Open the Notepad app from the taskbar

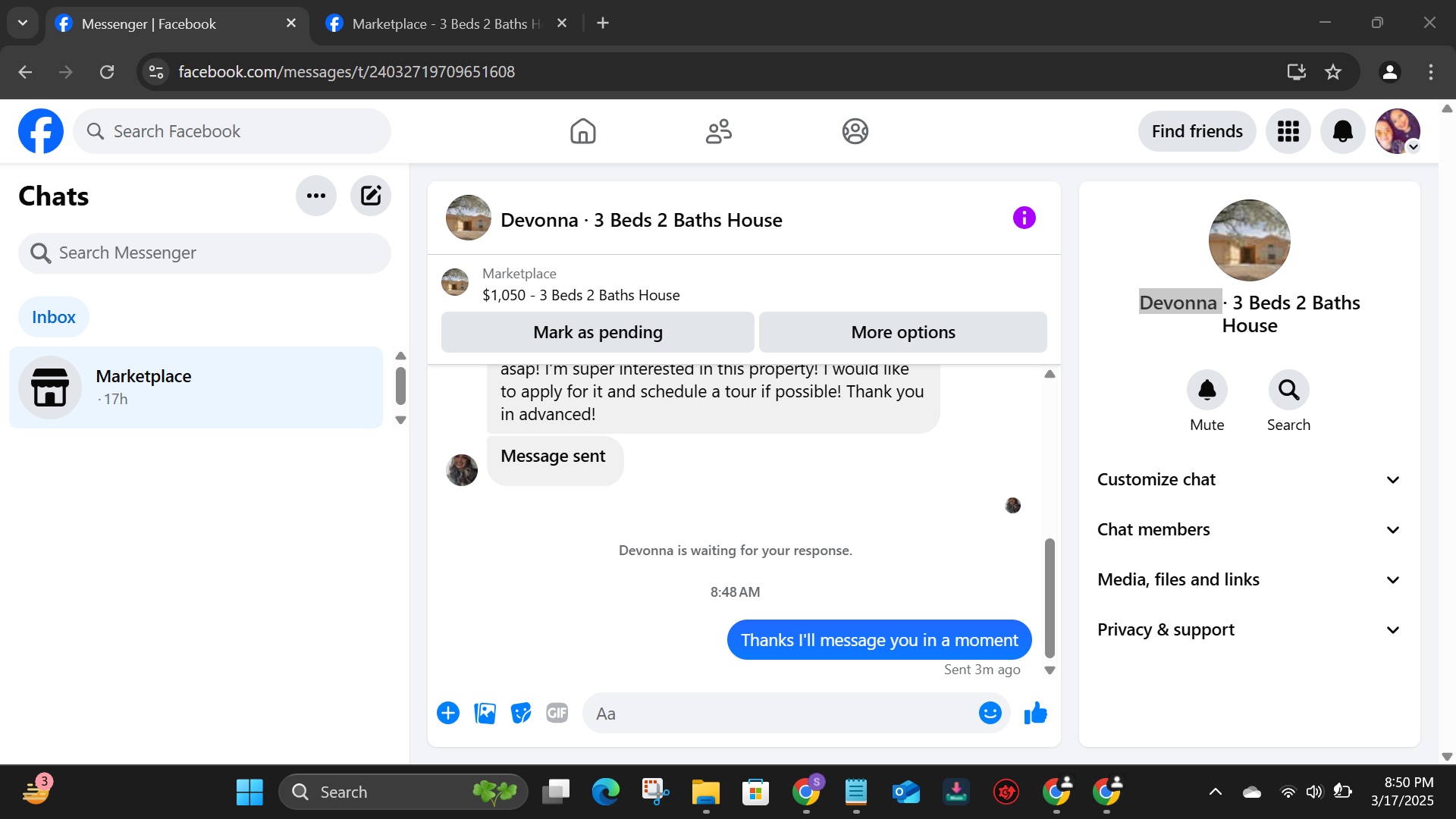(856, 792)
